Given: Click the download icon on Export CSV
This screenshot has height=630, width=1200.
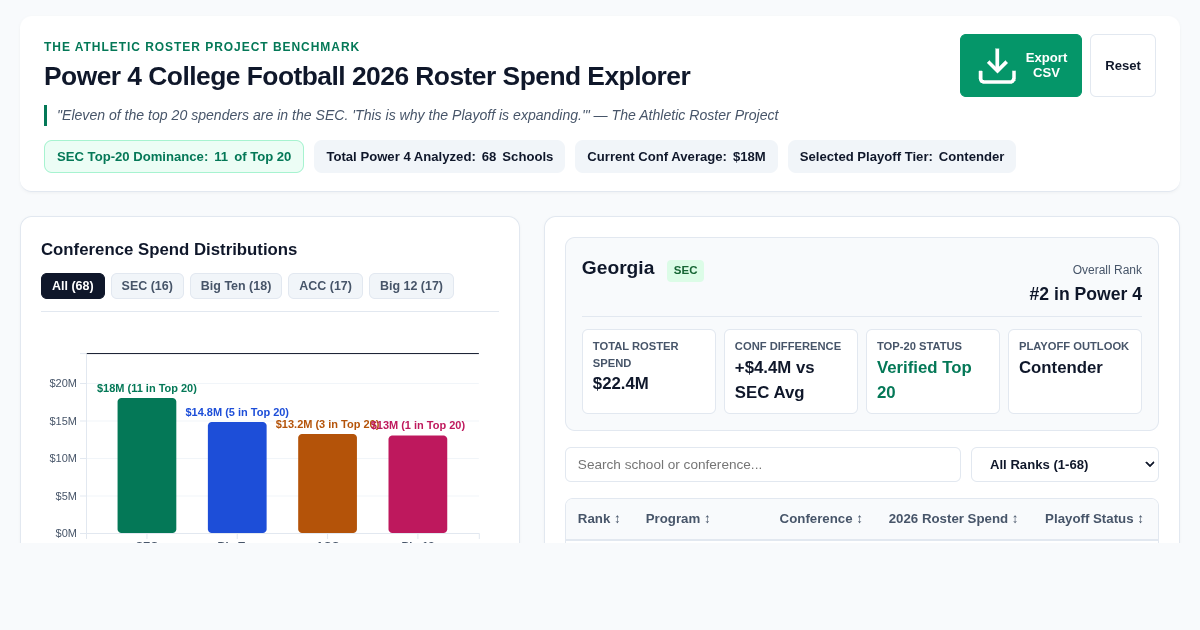Looking at the screenshot, I should pyautogui.click(x=997, y=65).
